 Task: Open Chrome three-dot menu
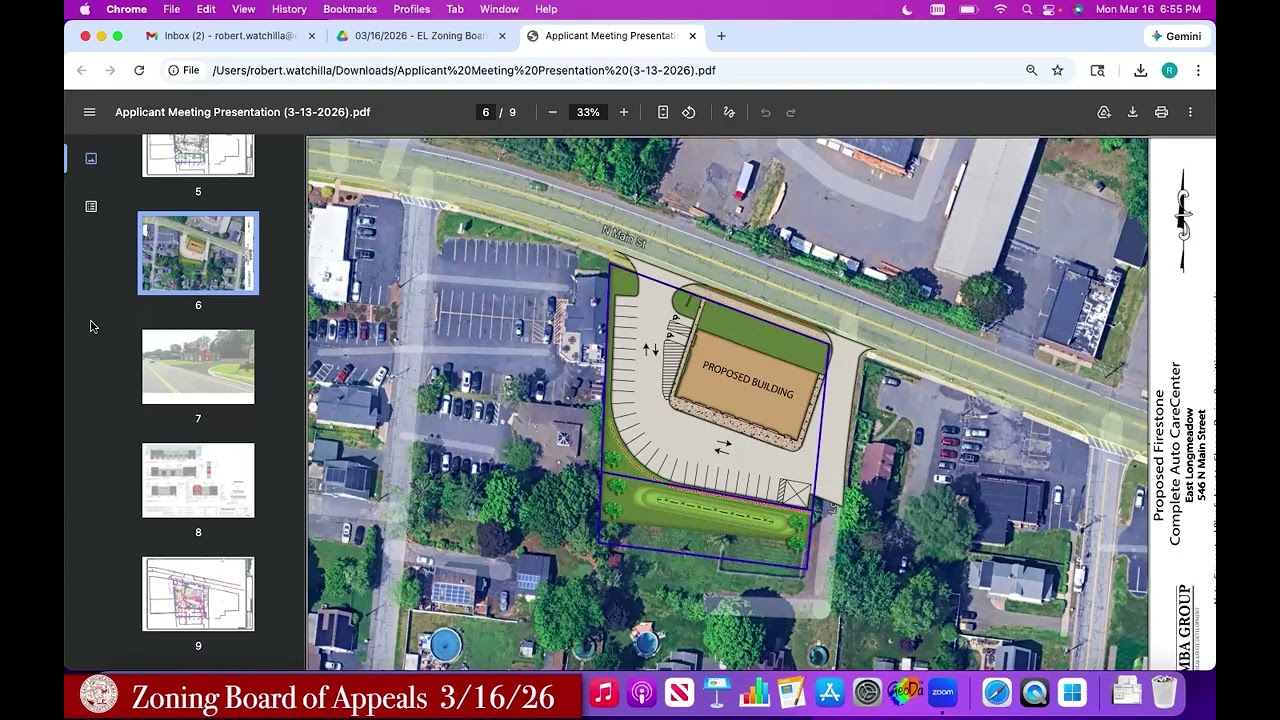1198,70
